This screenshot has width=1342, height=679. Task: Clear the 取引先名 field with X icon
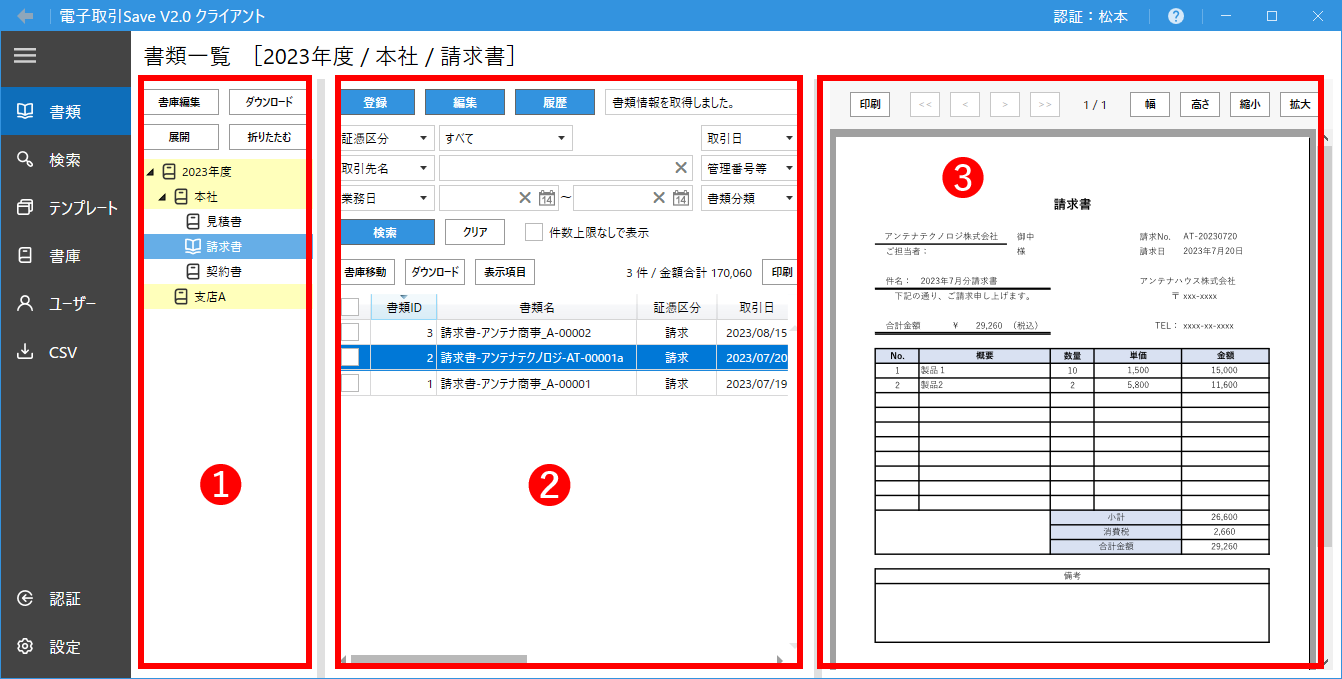pos(680,168)
